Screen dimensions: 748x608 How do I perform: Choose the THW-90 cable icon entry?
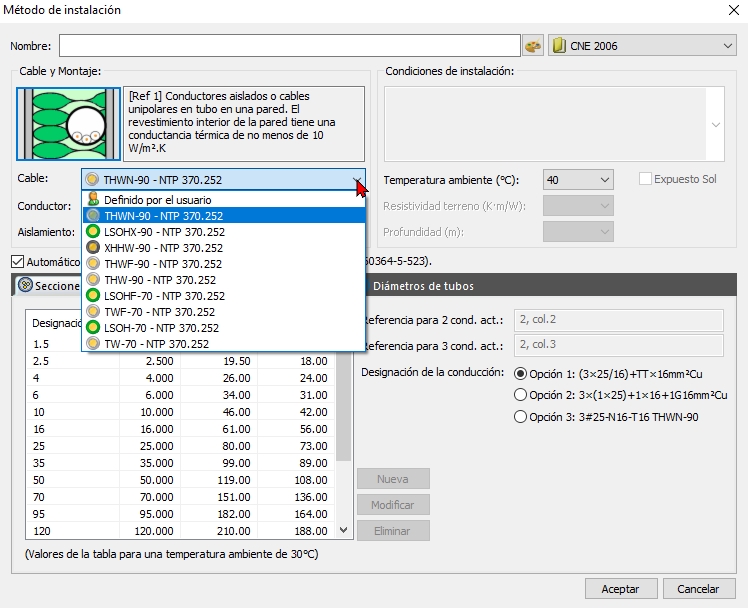[x=93, y=280]
